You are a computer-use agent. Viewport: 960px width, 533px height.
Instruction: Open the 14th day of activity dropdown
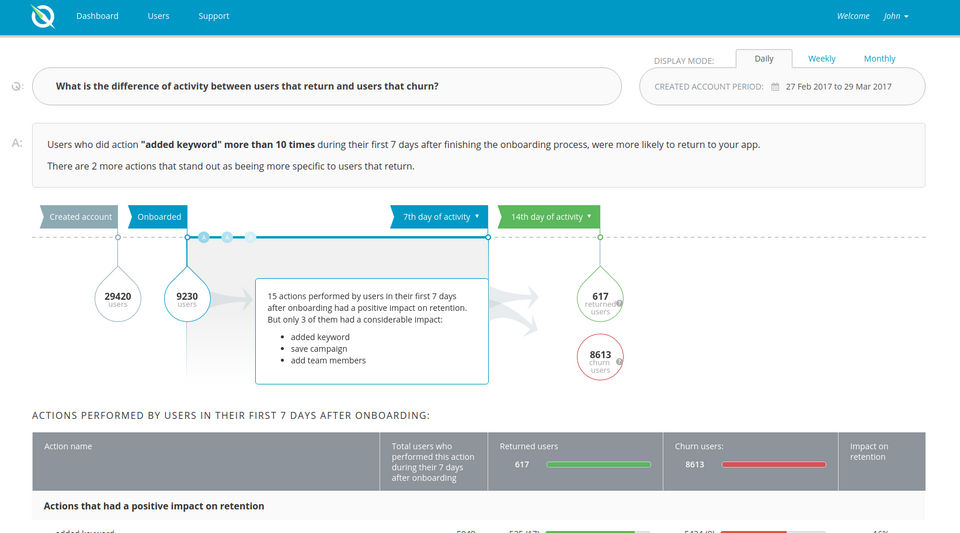tap(549, 217)
